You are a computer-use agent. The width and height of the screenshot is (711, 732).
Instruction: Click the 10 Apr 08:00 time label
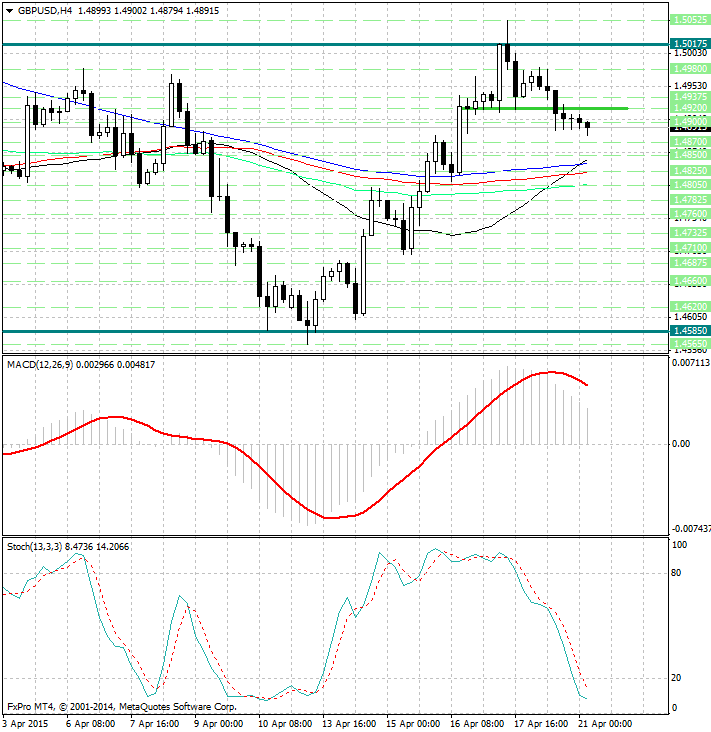pos(283,722)
